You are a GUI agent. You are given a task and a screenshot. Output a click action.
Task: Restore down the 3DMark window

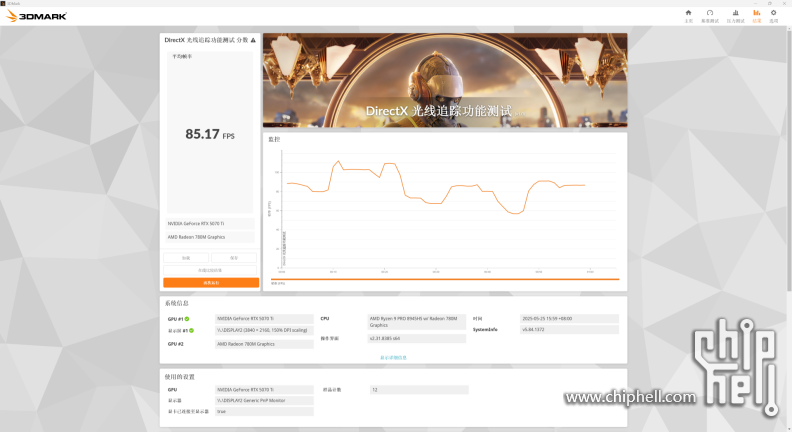coord(770,3)
